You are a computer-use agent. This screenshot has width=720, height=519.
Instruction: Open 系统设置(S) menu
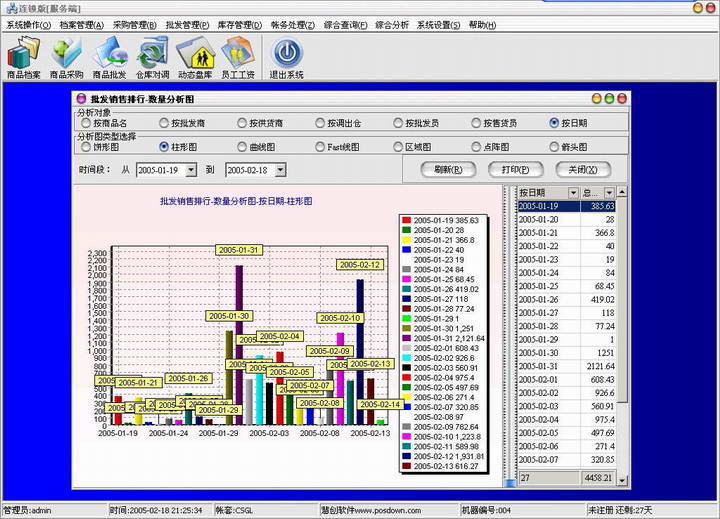click(439, 25)
